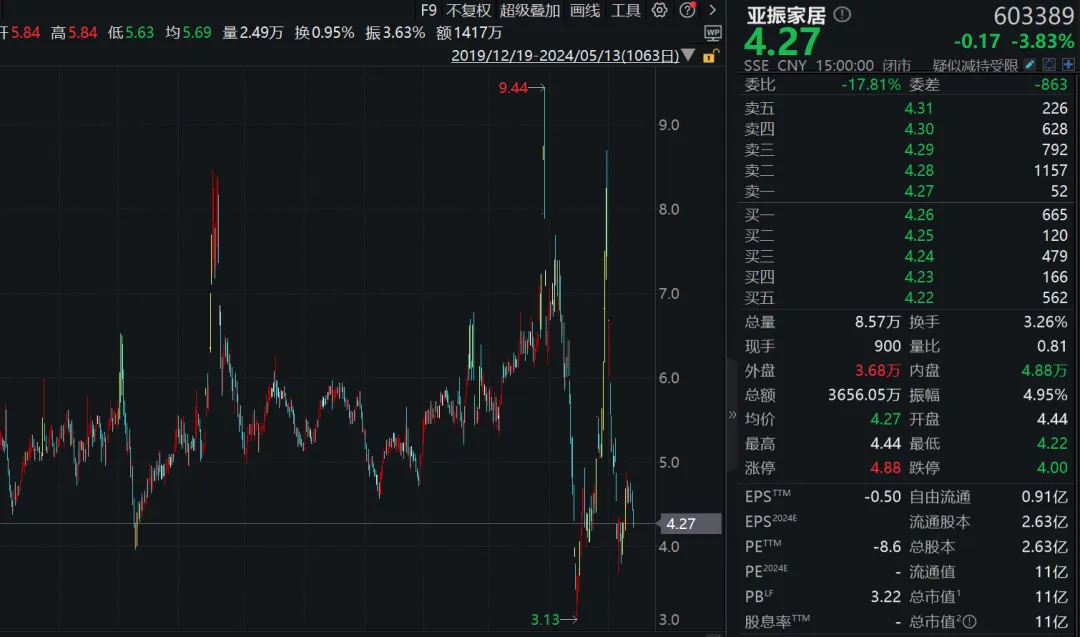Click 自由流通 value 0.91亿
This screenshot has width=1080, height=637.
tap(1045, 497)
